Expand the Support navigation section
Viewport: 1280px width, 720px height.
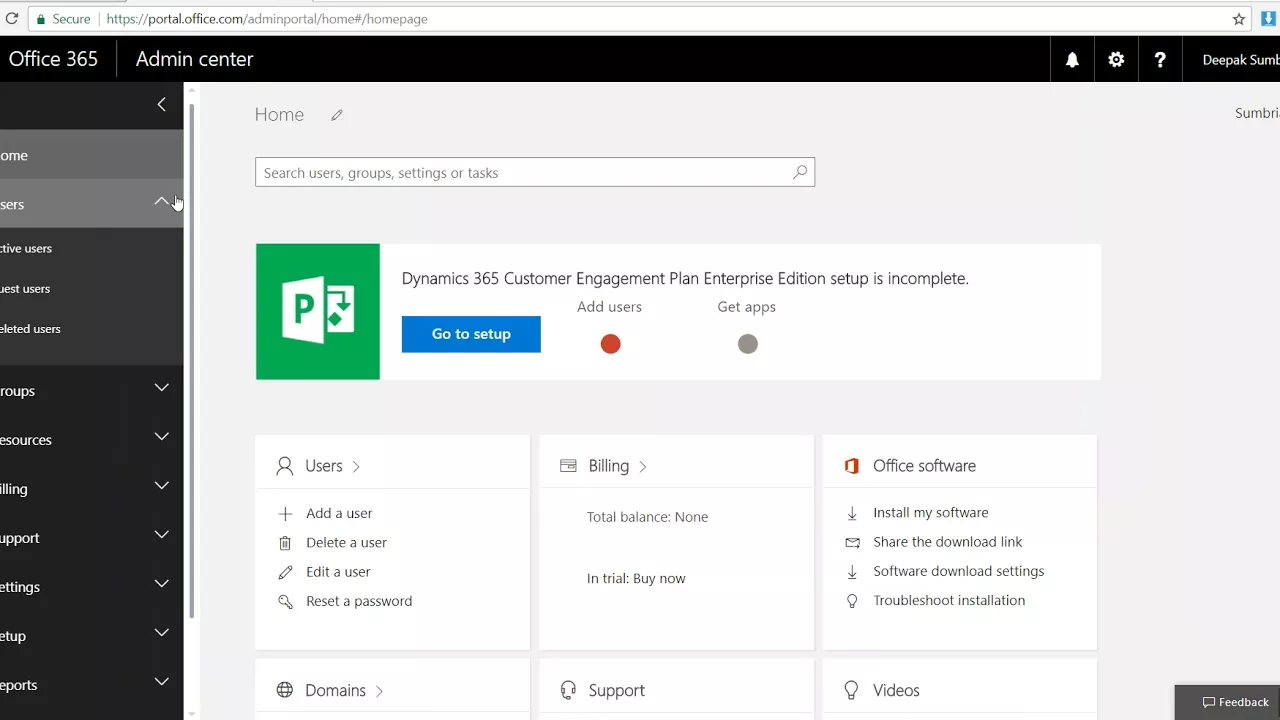[162, 534]
